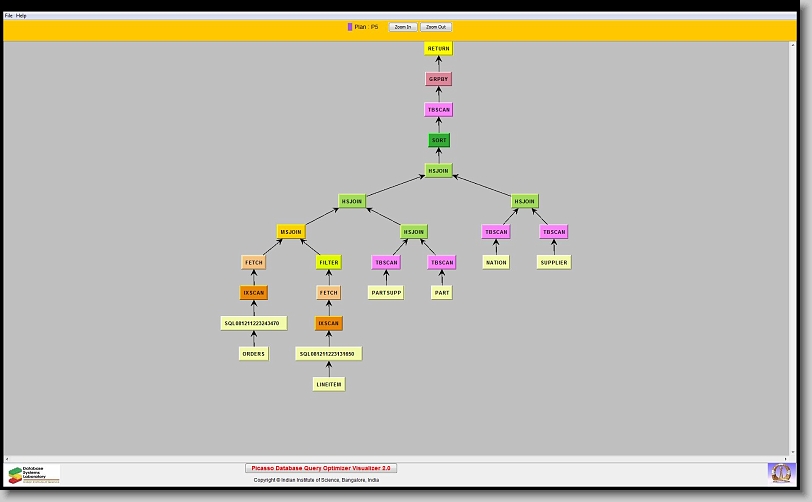
Task: Click the Picasso Database Query Optimizer Visualizer button
Action: (321, 467)
